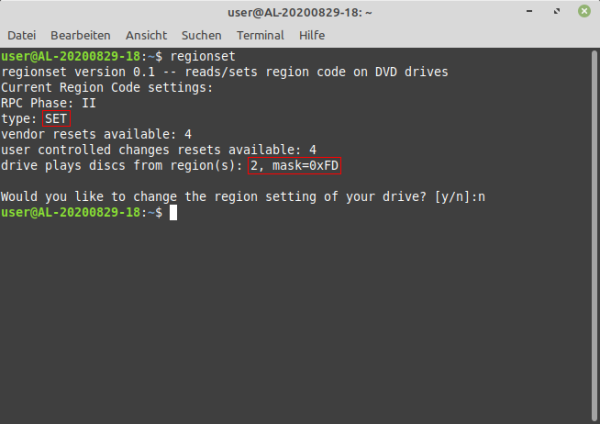Viewport: 600px width, 424px height.
Task: Minimize the terminal window
Action: (529, 11)
